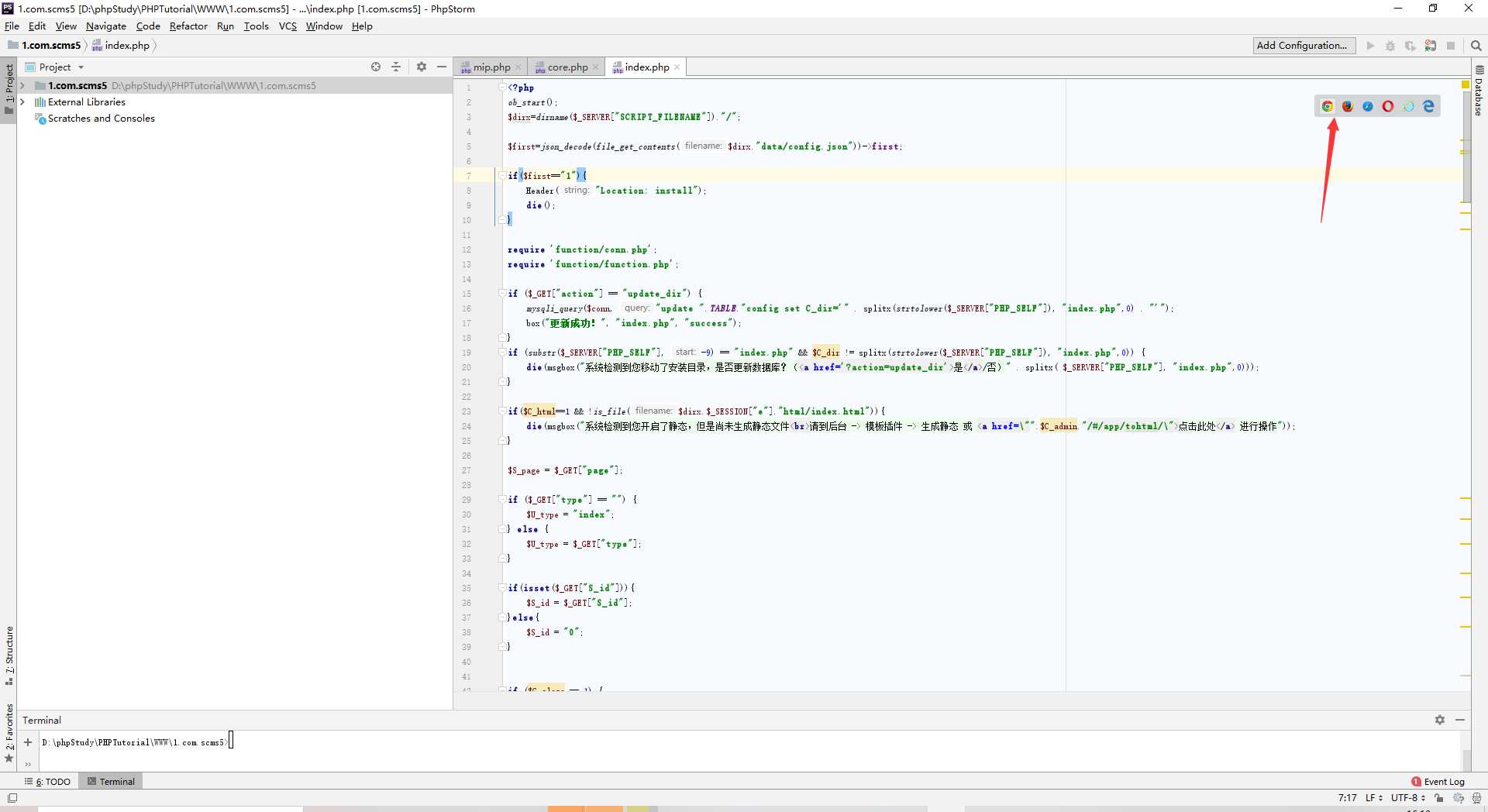This screenshot has width=1488, height=812.
Task: Change line separator LF dropdown
Action: pyautogui.click(x=1373, y=797)
